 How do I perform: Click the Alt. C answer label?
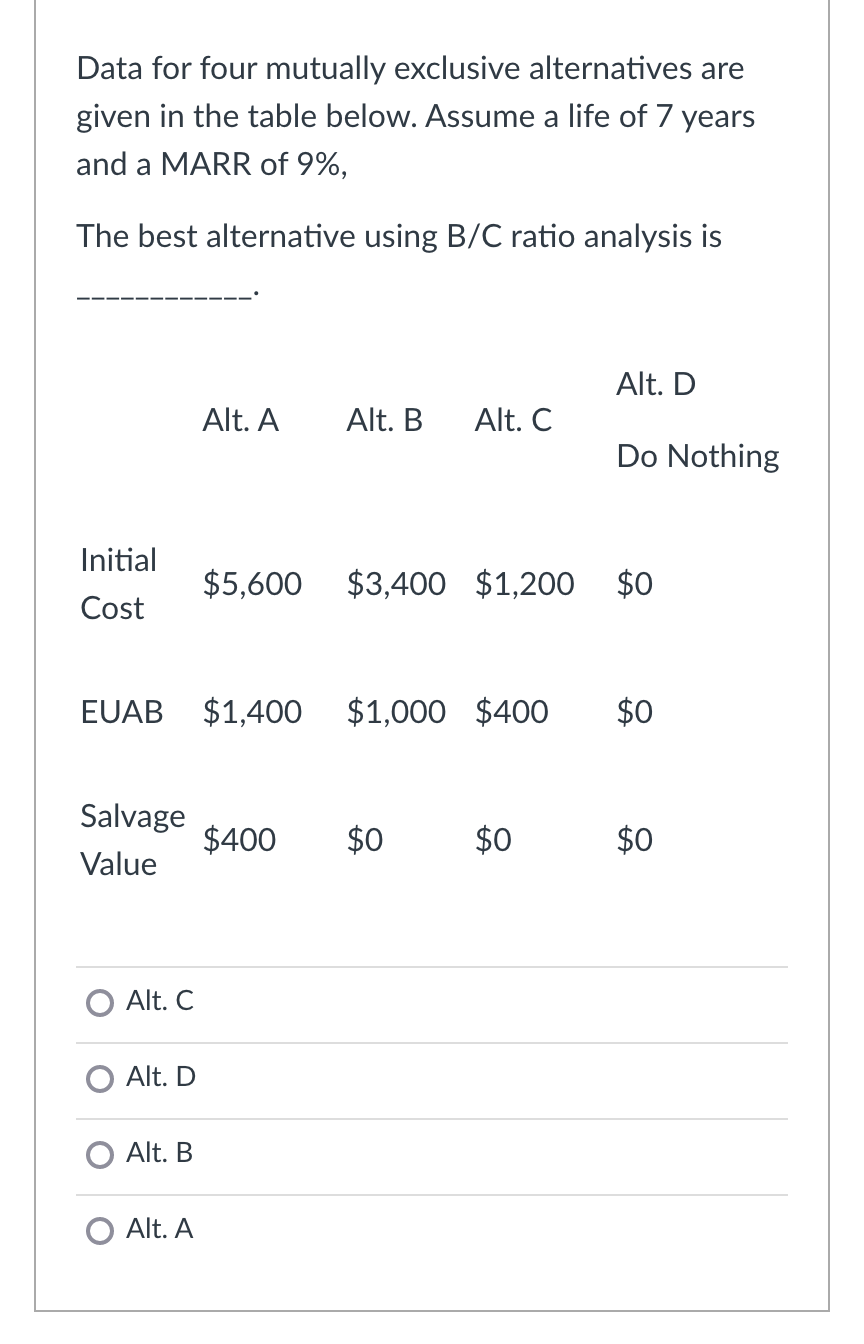(x=160, y=1002)
